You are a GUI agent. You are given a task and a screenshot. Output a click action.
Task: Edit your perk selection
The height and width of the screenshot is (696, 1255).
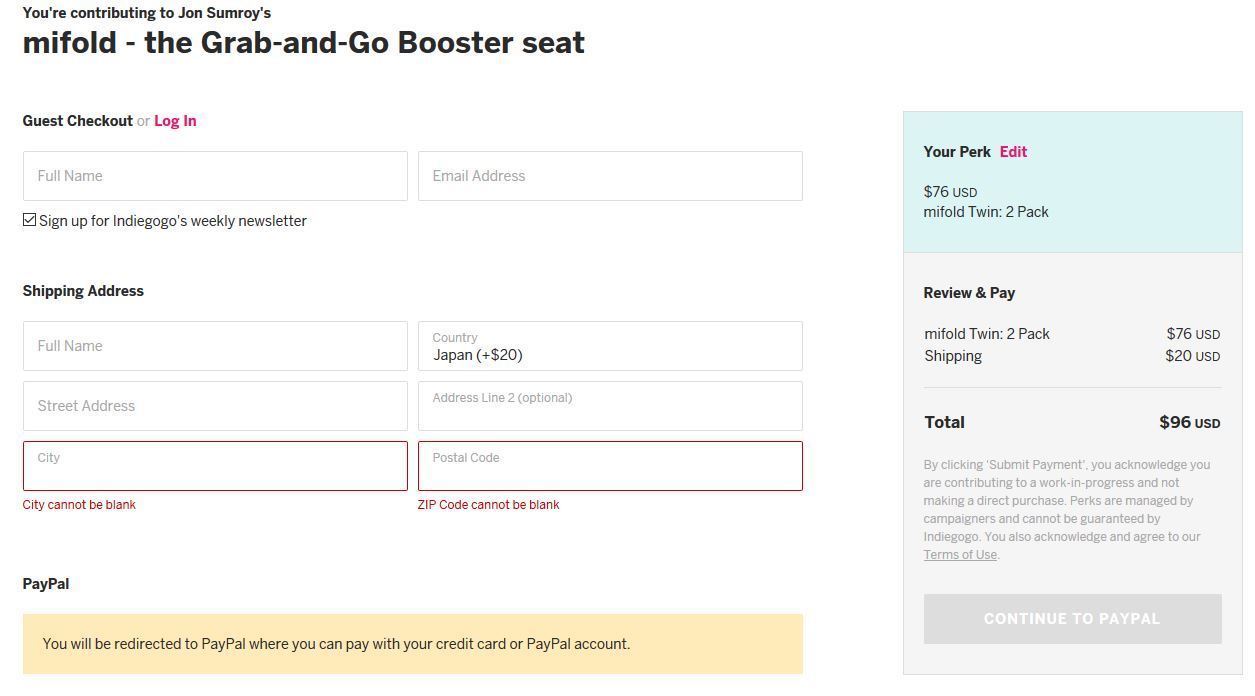click(1013, 152)
